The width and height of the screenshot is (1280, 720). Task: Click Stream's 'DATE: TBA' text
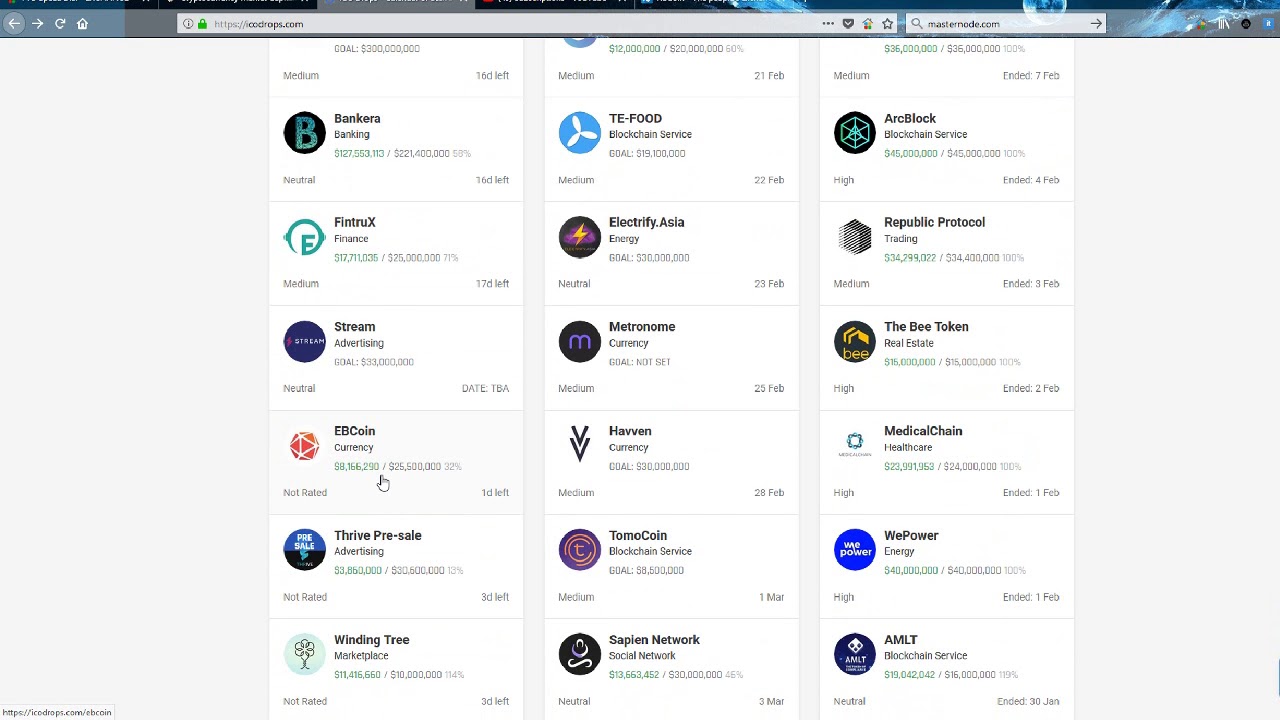[x=485, y=388]
